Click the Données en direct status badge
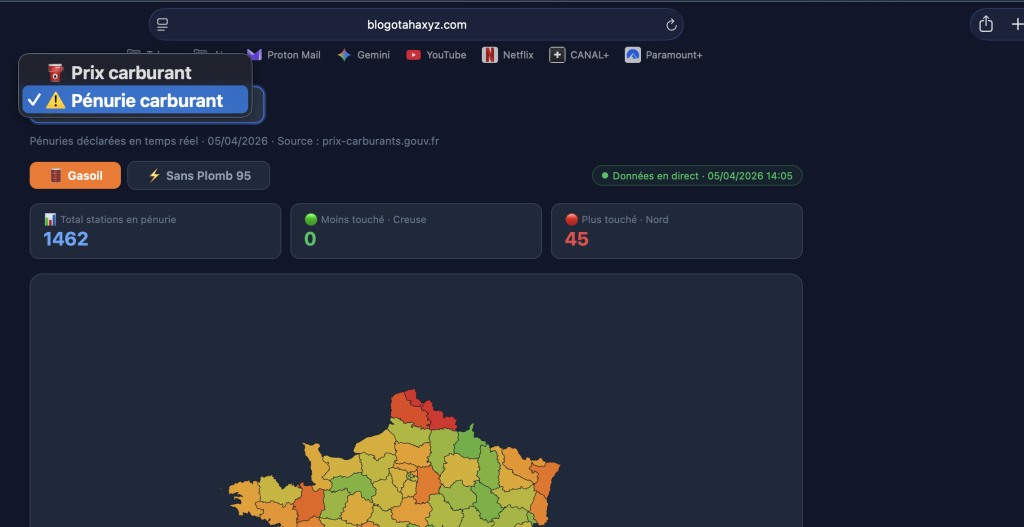This screenshot has width=1024, height=527. point(697,176)
